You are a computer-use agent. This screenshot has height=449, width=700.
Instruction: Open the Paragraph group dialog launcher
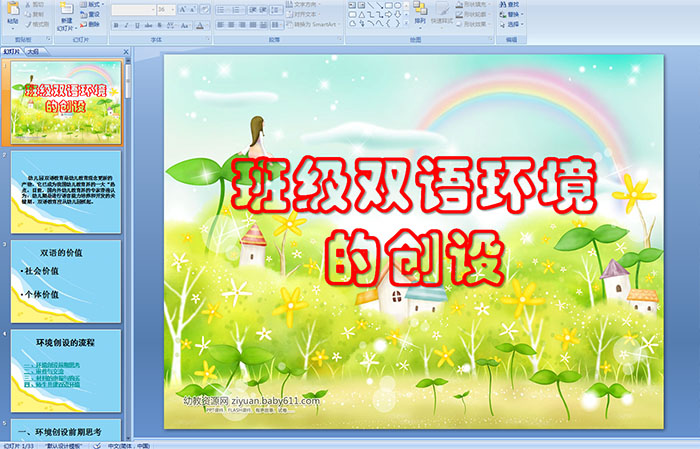340,39
